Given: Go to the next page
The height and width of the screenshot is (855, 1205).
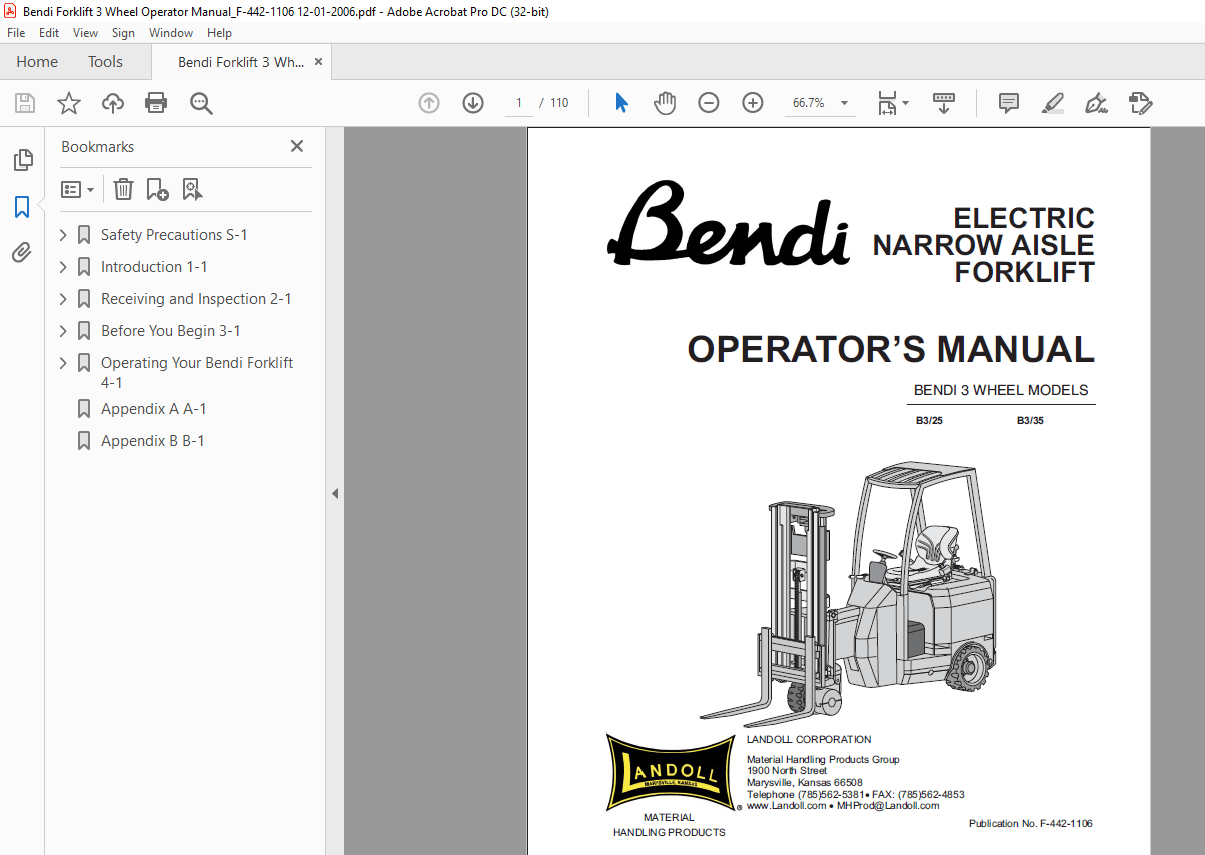Looking at the screenshot, I should [x=472, y=103].
